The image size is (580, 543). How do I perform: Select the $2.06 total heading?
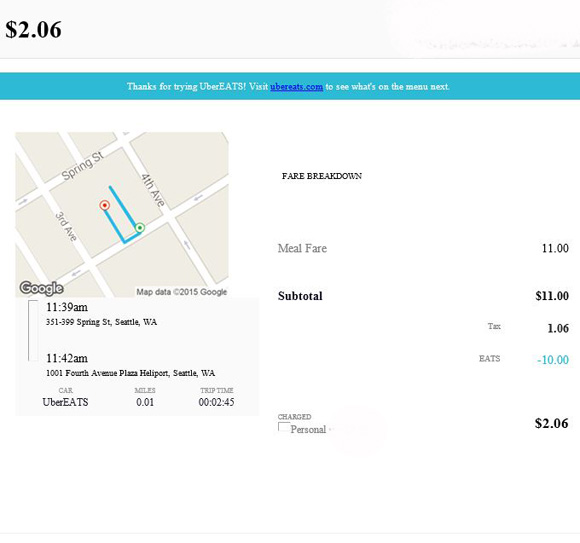[x=33, y=30]
